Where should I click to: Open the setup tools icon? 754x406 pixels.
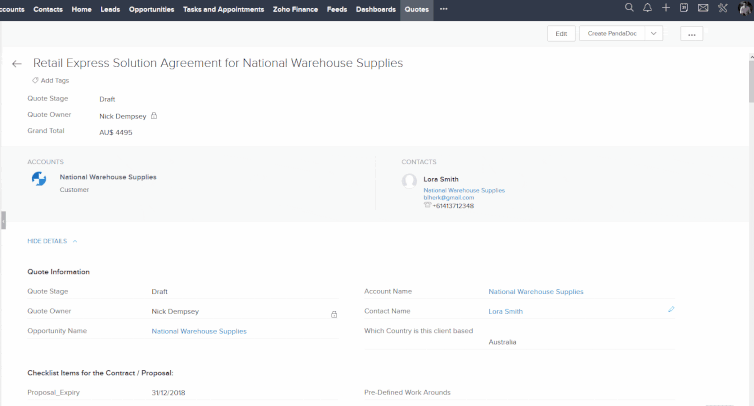click(723, 8)
